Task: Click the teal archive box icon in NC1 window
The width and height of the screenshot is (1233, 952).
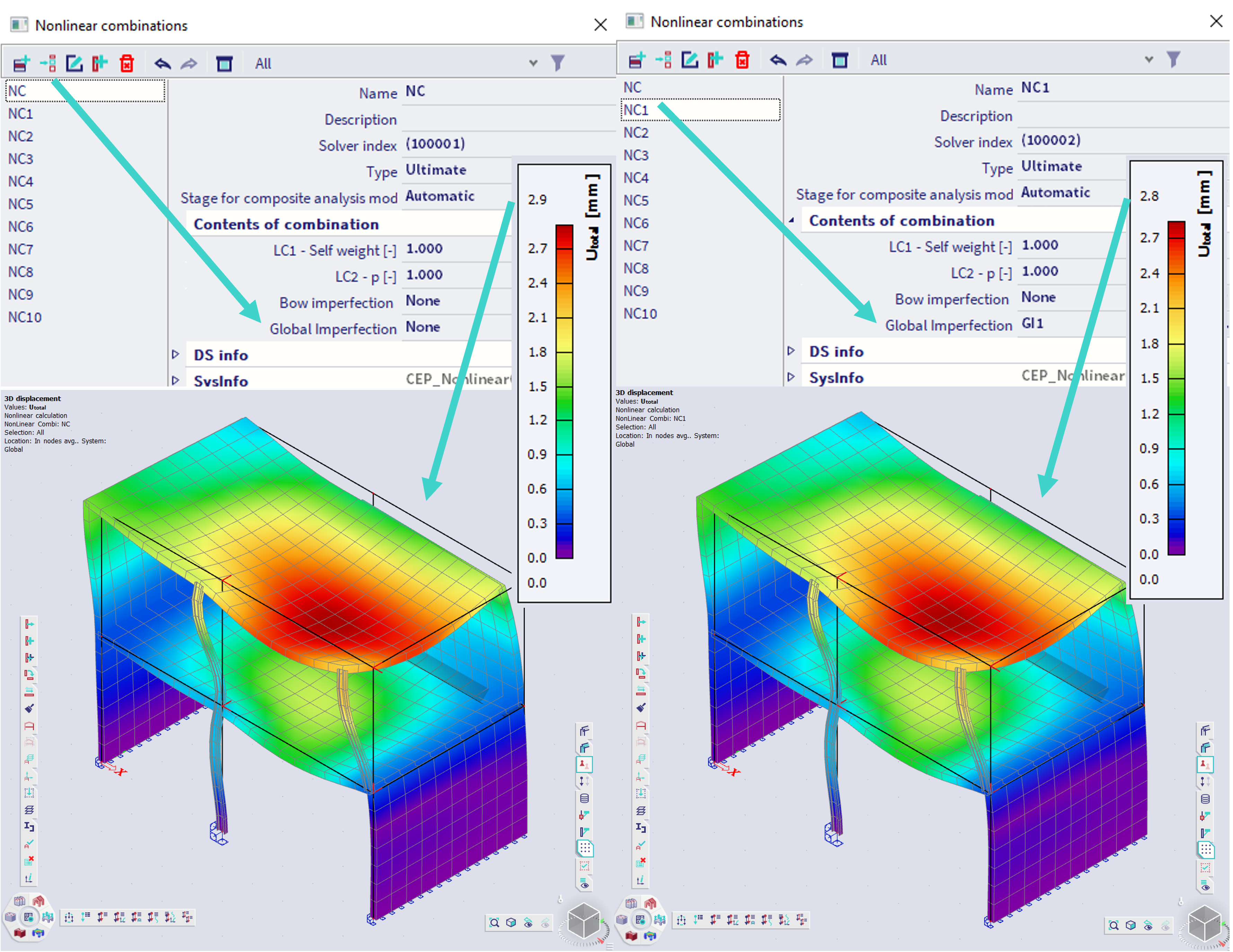Action: point(840,60)
